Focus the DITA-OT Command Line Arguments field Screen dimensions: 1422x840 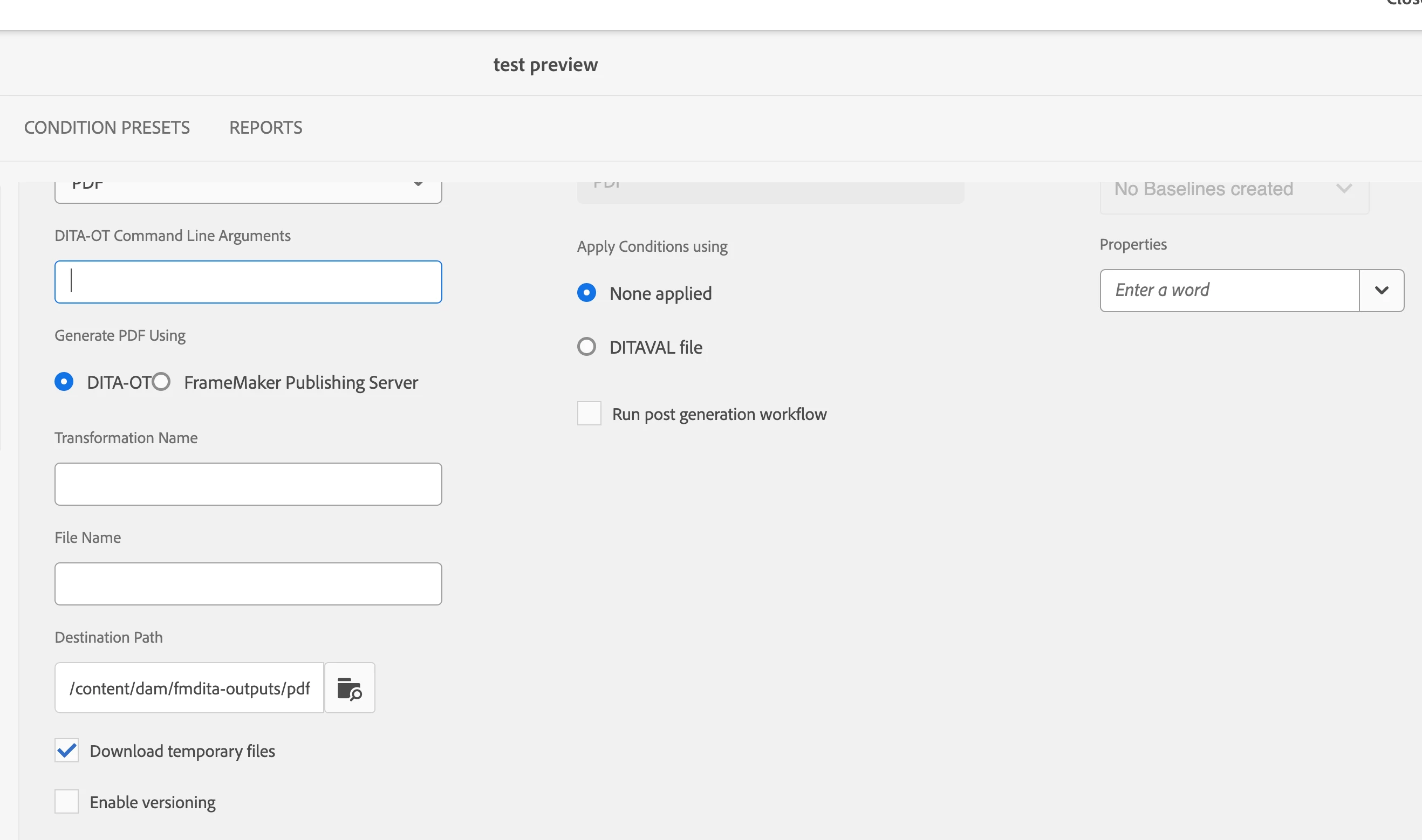[x=248, y=282]
